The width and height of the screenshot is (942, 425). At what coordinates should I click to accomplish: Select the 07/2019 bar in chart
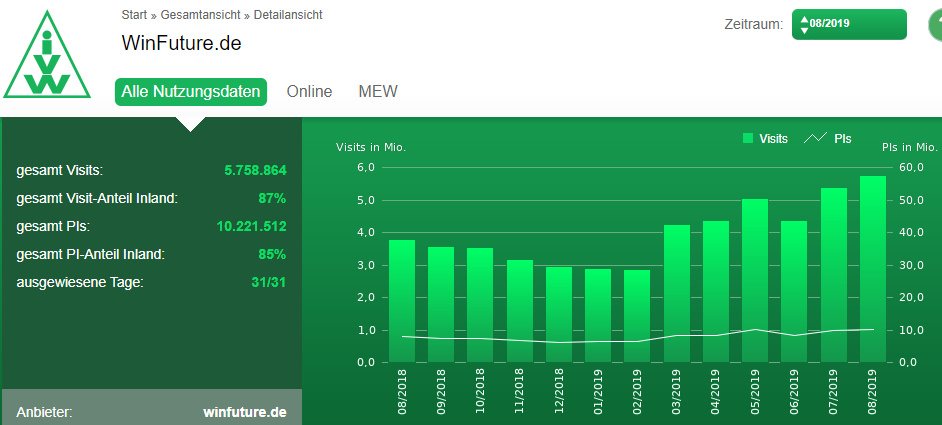pos(834,275)
